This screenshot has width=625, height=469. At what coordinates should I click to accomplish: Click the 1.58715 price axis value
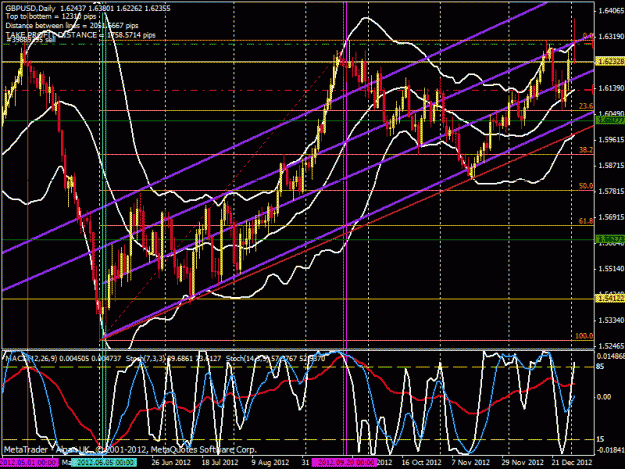pyautogui.click(x=611, y=165)
